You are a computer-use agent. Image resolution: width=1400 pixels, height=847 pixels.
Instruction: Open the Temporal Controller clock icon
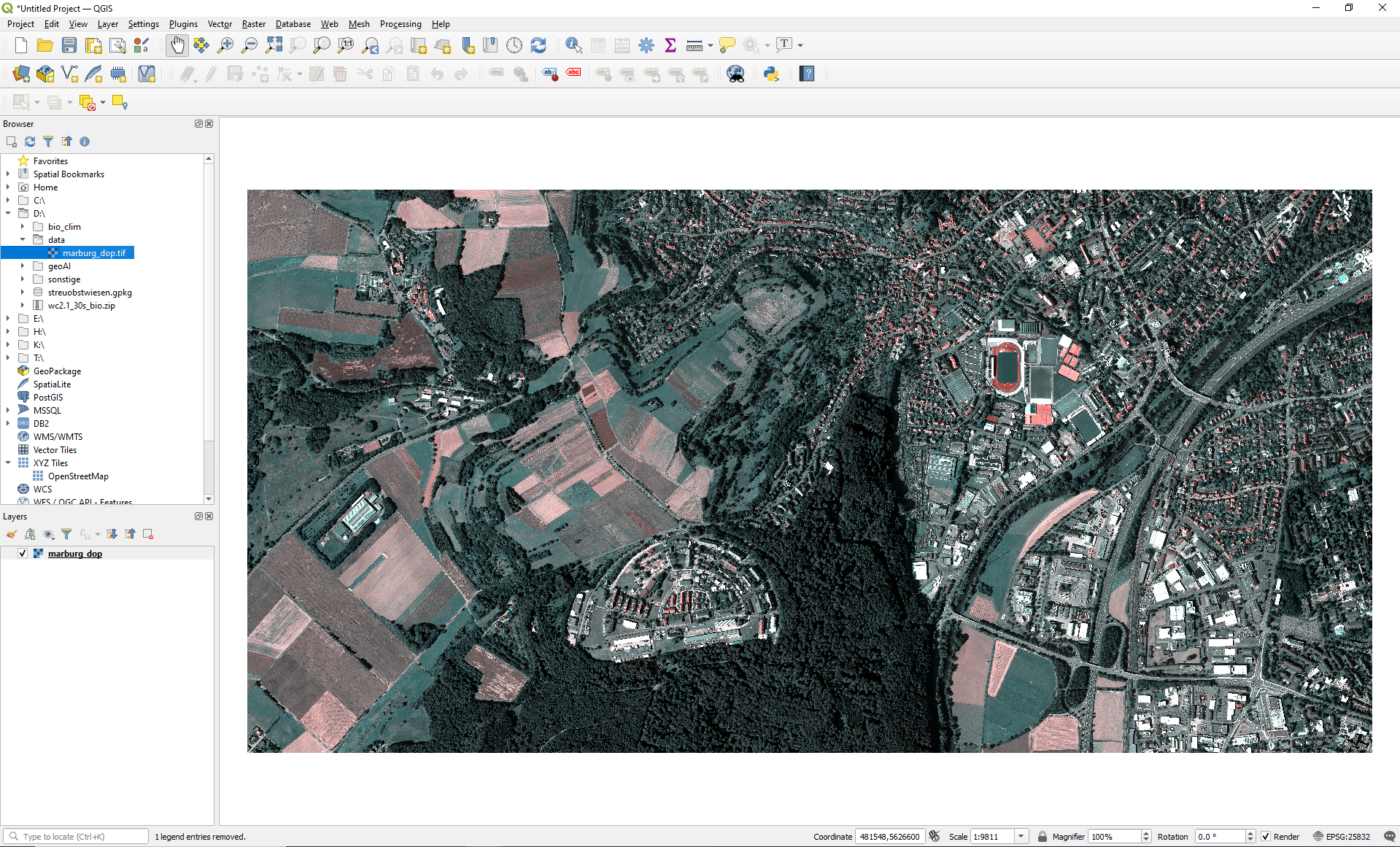tap(514, 45)
